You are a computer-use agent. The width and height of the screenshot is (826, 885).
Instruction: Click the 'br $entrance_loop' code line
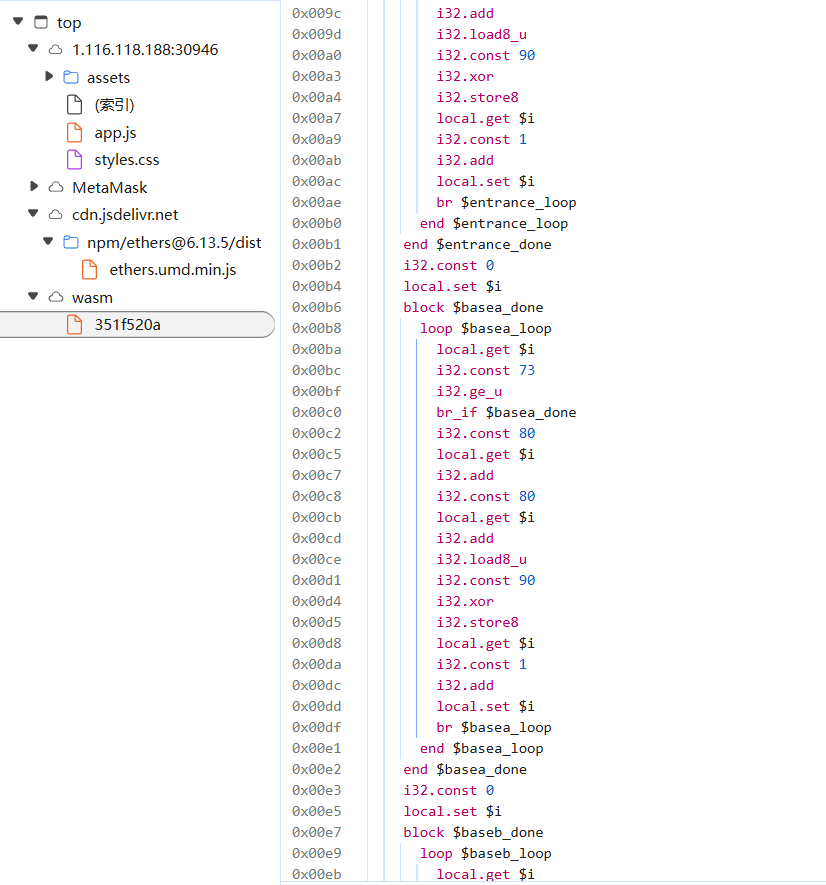(x=506, y=202)
